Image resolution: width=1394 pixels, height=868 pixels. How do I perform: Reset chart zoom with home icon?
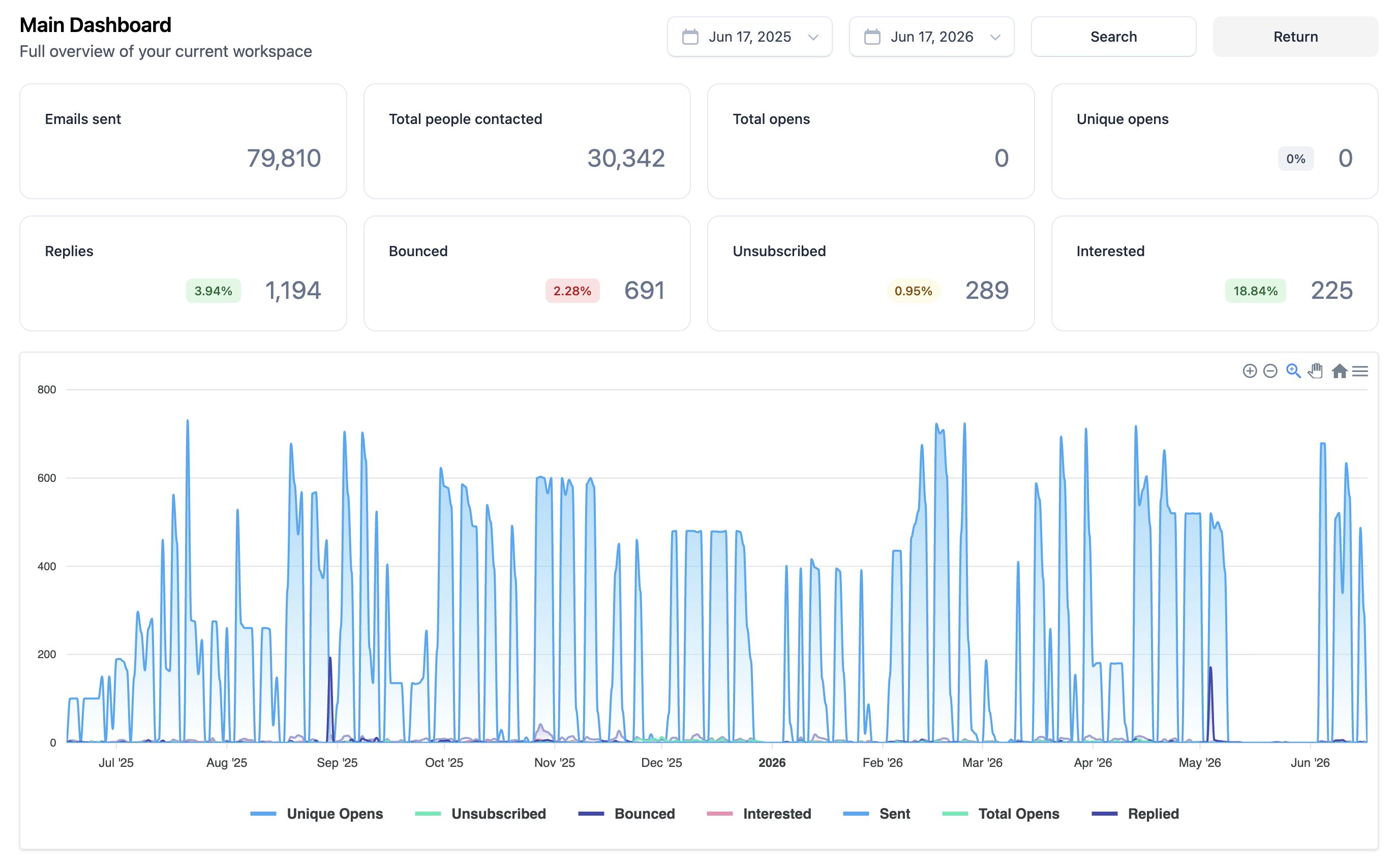pyautogui.click(x=1339, y=371)
